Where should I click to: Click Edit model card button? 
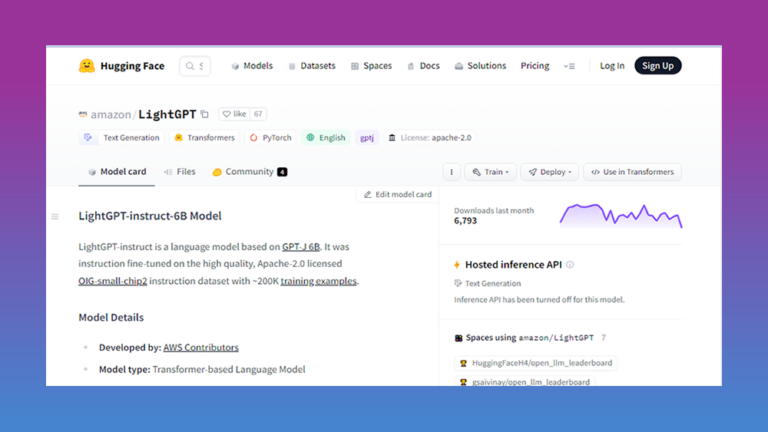[x=398, y=194]
